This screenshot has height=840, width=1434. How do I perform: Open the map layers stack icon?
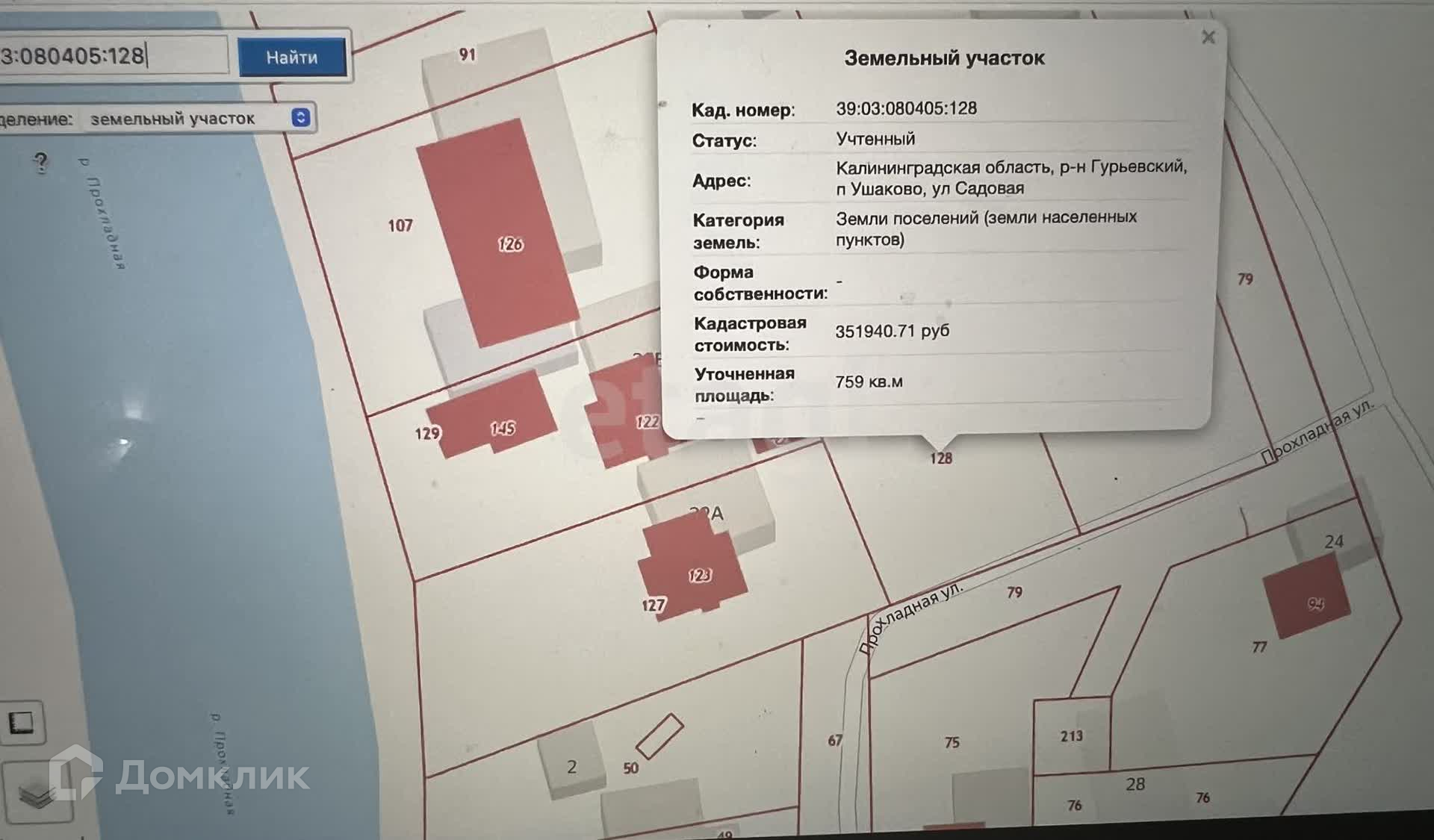point(37,795)
